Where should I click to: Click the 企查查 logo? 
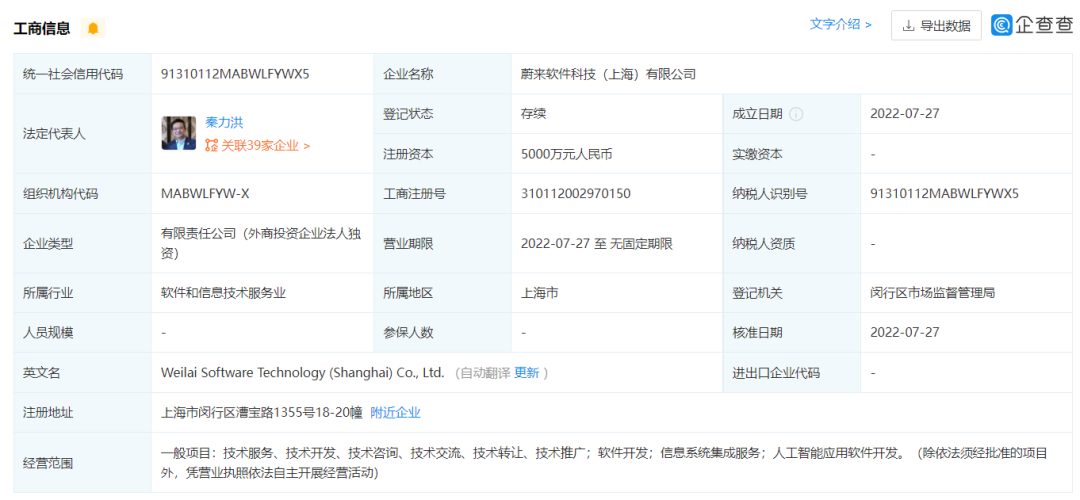(1032, 25)
